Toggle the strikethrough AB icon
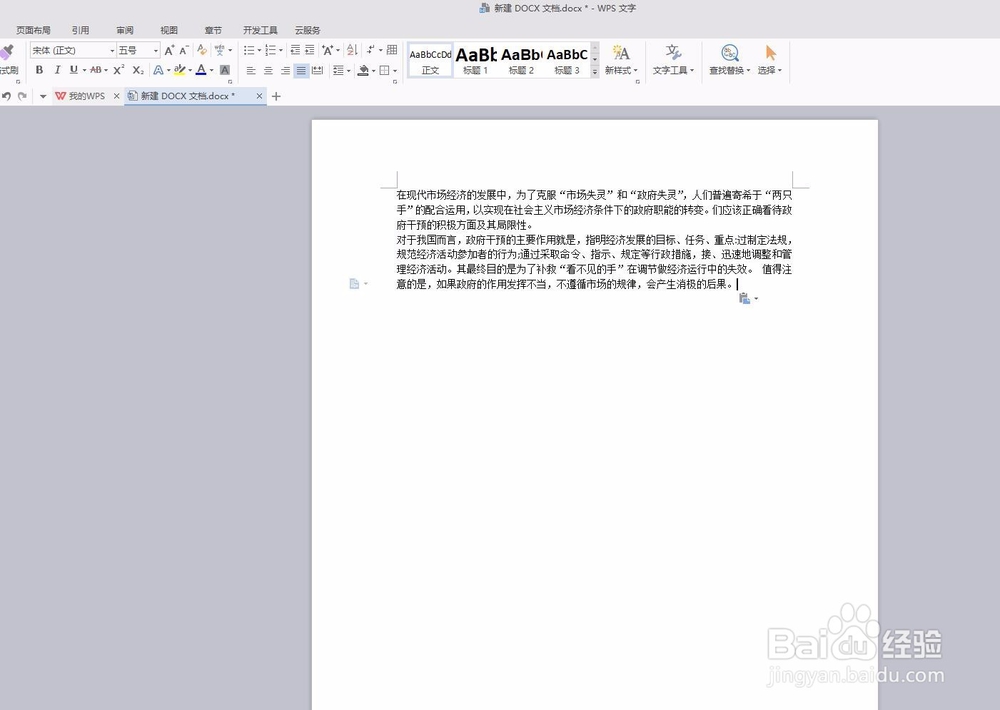Screen dimensions: 1000x710 96,70
